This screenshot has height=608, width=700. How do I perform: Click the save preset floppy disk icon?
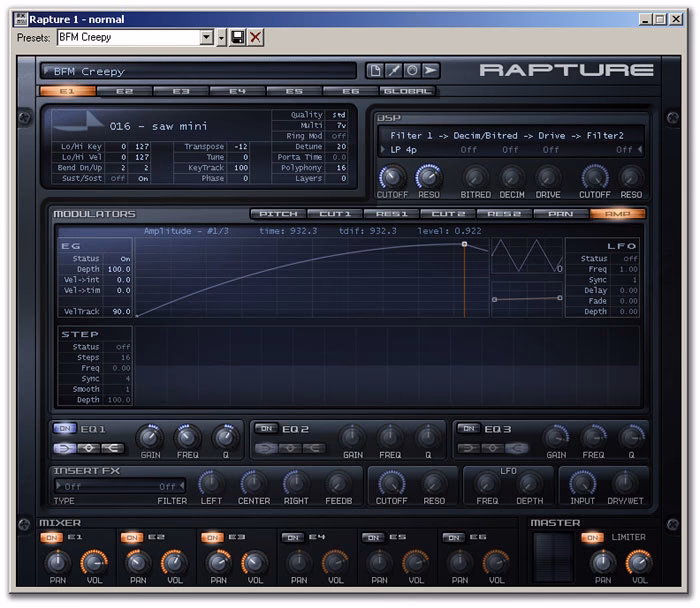tap(238, 37)
